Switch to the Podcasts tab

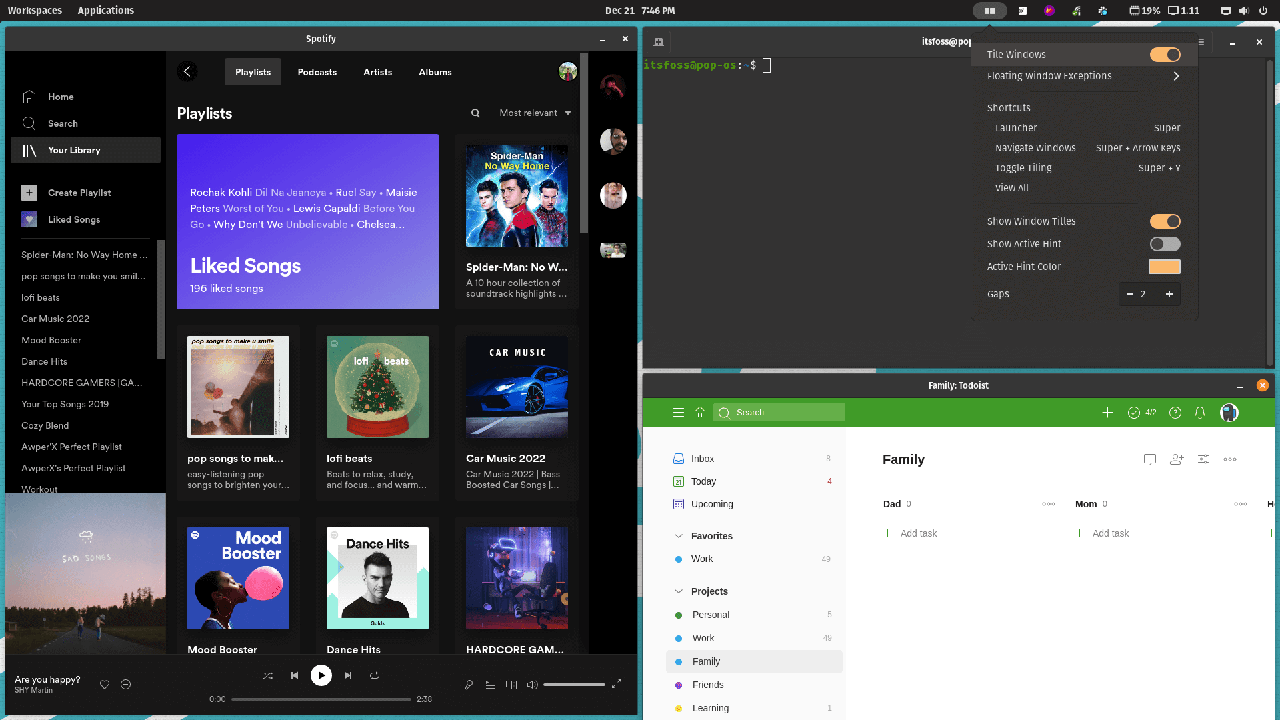317,72
